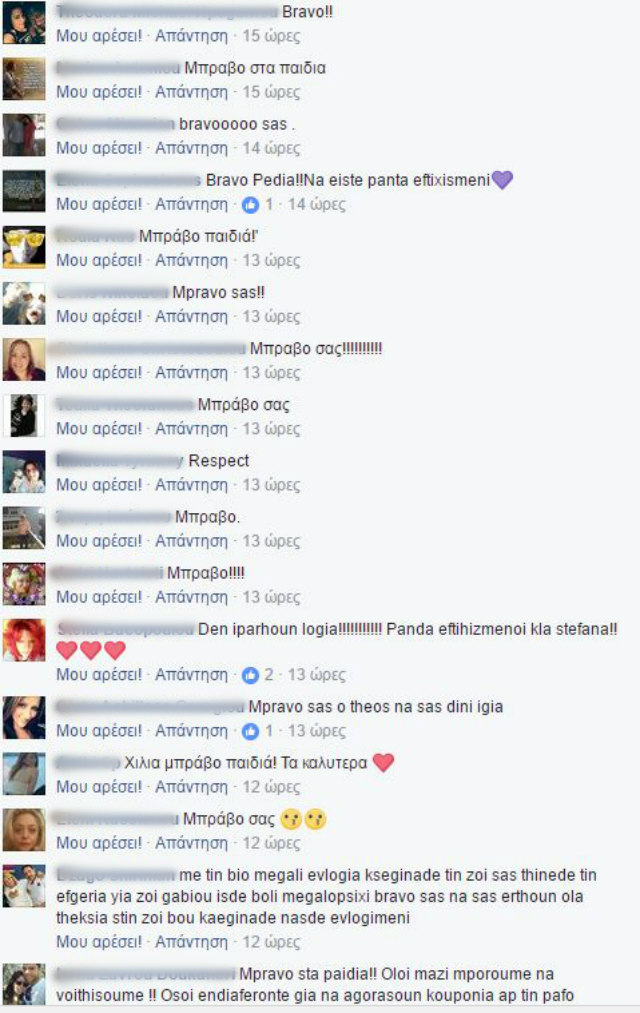Like the 'Μπραβο.' comment
Image resolution: width=640 pixels, height=1013 pixels.
(99, 541)
